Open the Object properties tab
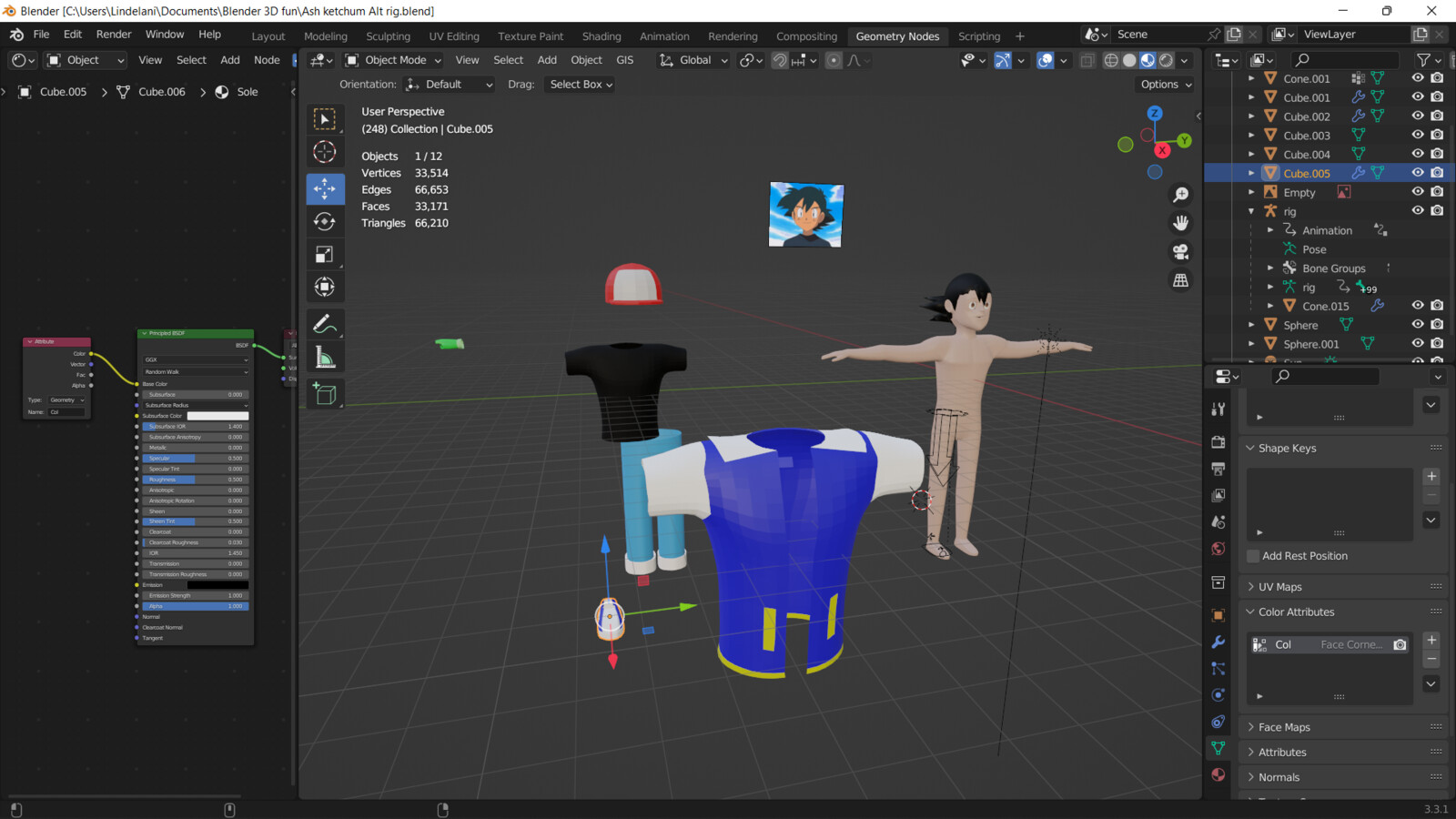The width and height of the screenshot is (1456, 819). 1218,616
